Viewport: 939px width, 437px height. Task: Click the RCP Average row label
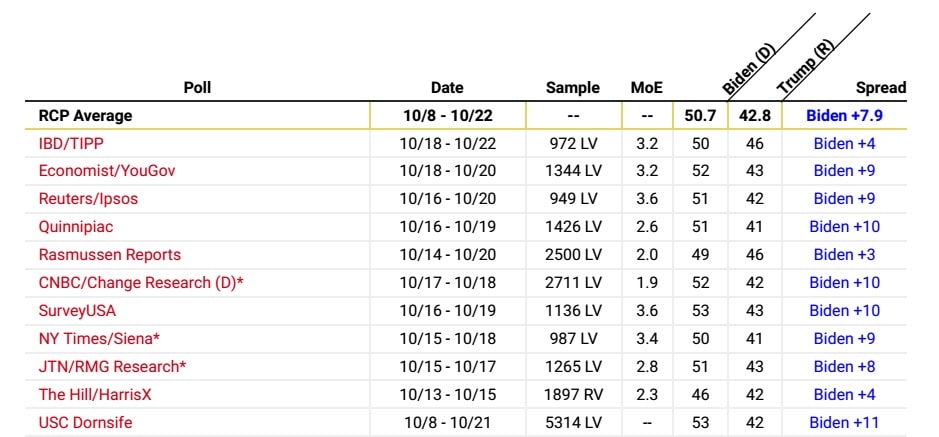pyautogui.click(x=85, y=115)
